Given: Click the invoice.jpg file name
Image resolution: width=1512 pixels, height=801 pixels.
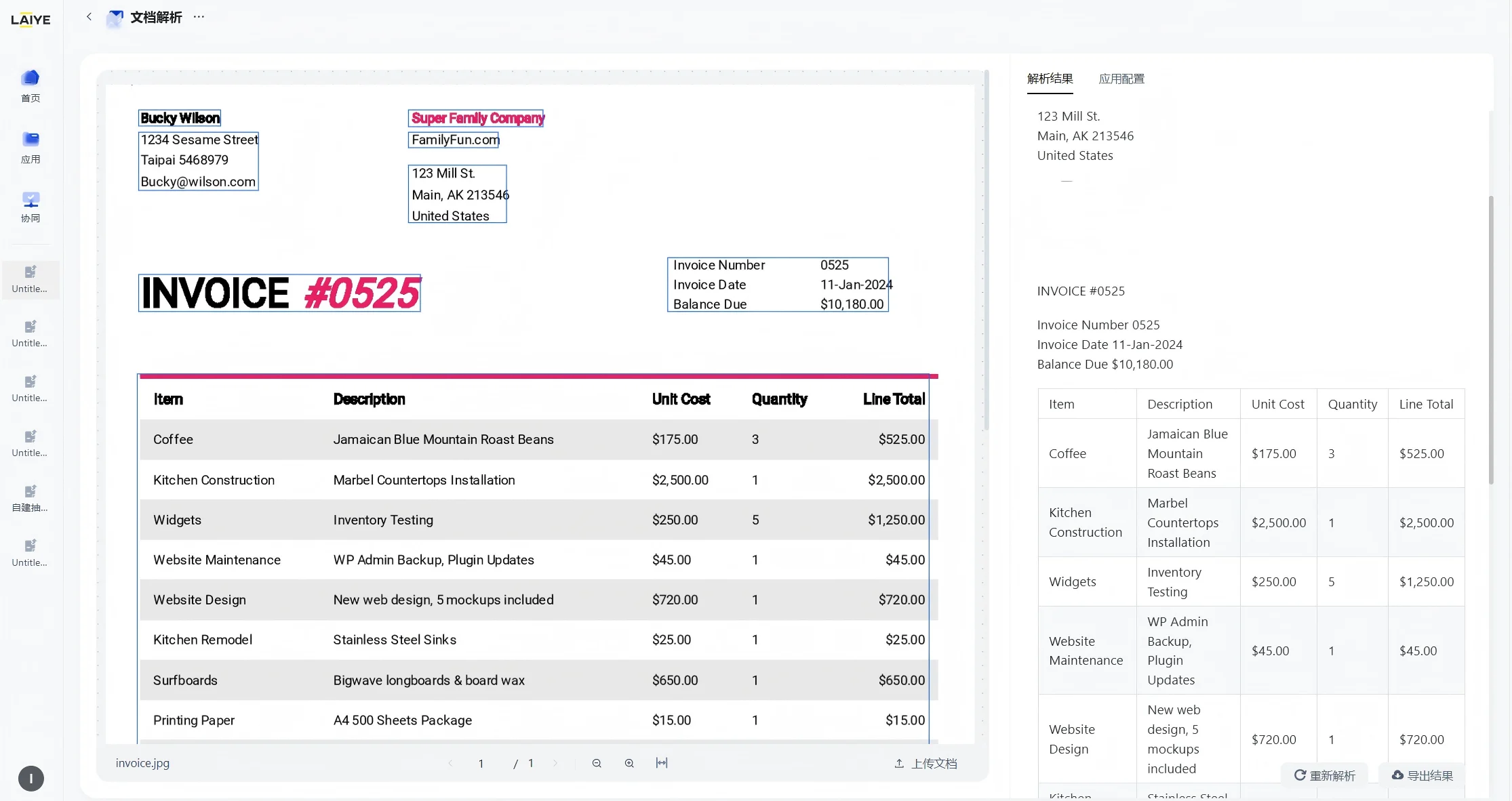Looking at the screenshot, I should click(x=142, y=763).
